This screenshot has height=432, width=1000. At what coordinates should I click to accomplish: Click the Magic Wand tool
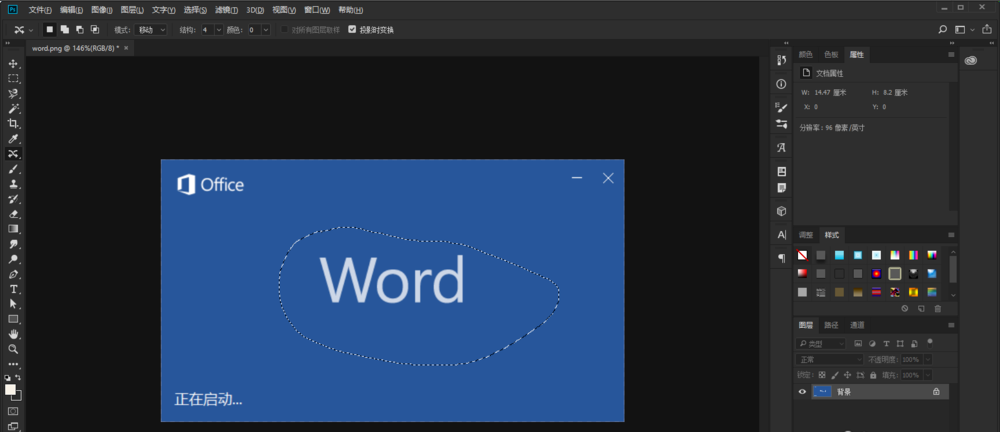tap(14, 108)
